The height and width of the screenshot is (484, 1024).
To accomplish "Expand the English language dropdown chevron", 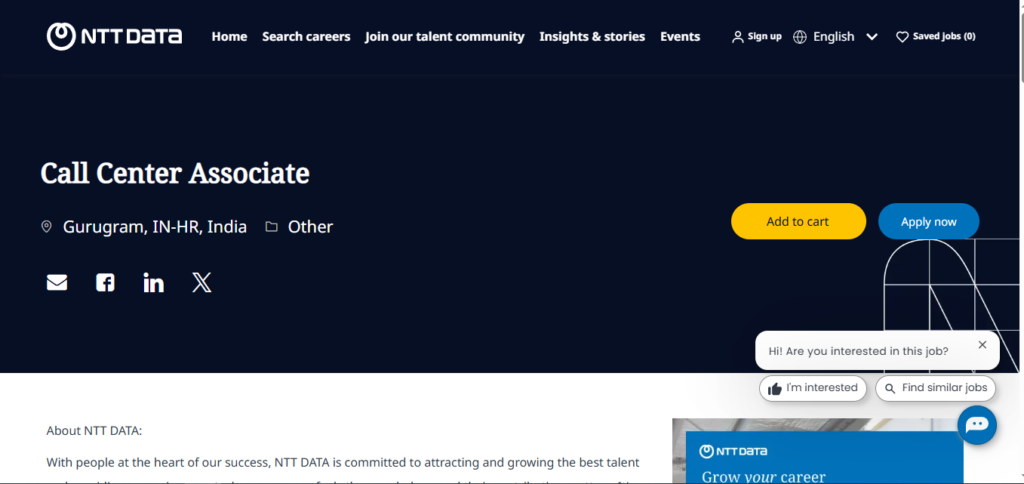I will tap(872, 37).
